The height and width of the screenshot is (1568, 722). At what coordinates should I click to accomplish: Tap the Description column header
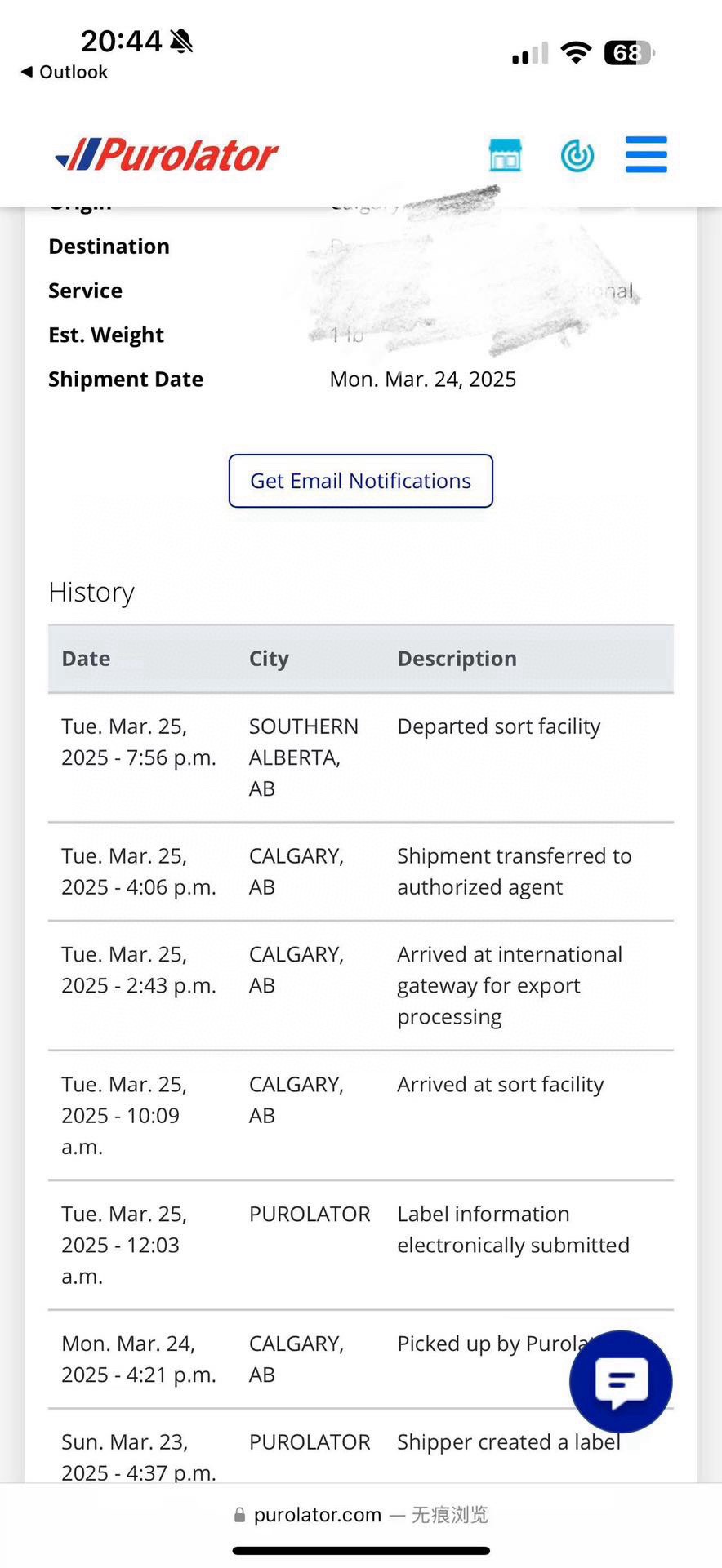457,659
